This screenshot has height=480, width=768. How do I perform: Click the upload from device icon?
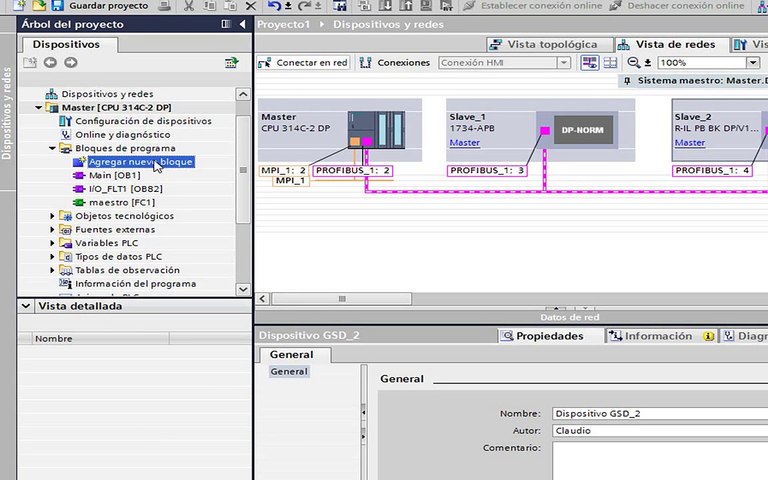(x=406, y=6)
